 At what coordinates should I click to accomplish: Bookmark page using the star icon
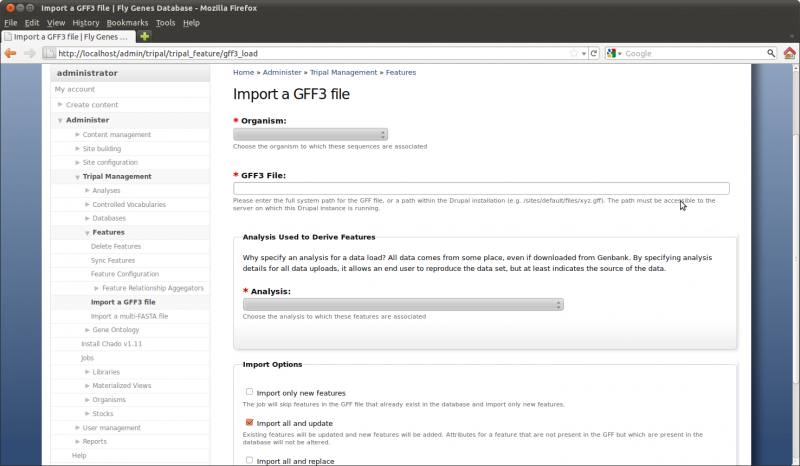(574, 53)
